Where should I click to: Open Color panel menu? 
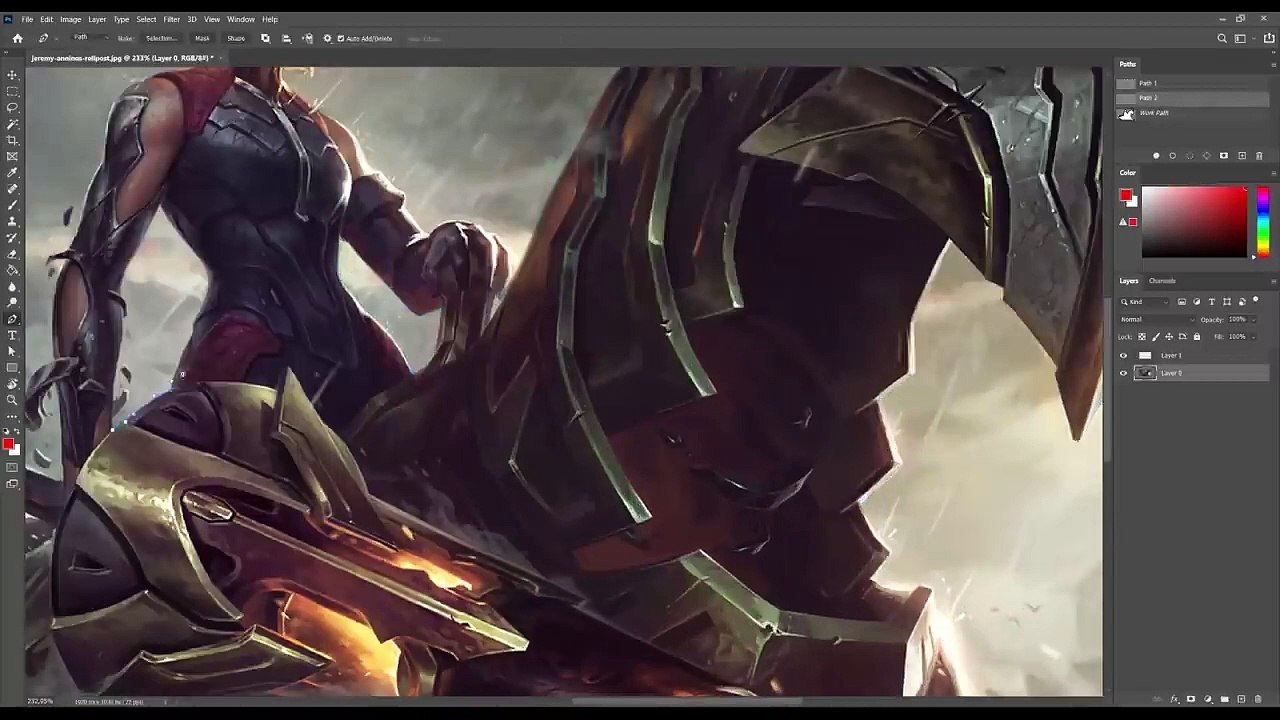click(1273, 173)
